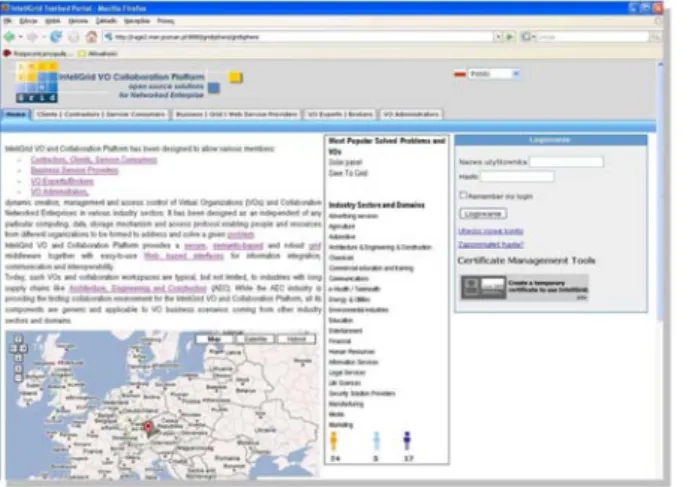This screenshot has width=692, height=487.
Task: Open the VO Experts/Brokers link in text
Action: [62, 181]
